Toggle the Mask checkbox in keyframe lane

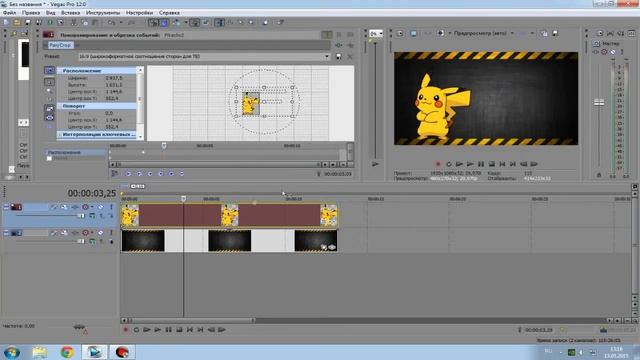[49, 158]
